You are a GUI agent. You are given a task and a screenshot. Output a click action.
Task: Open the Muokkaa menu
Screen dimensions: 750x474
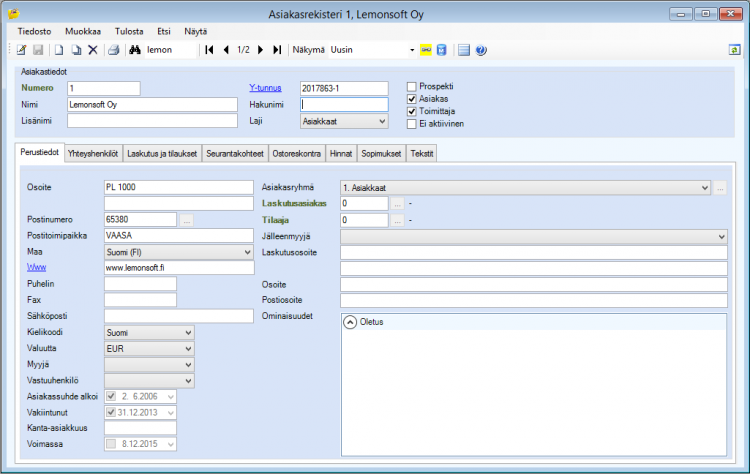point(83,32)
